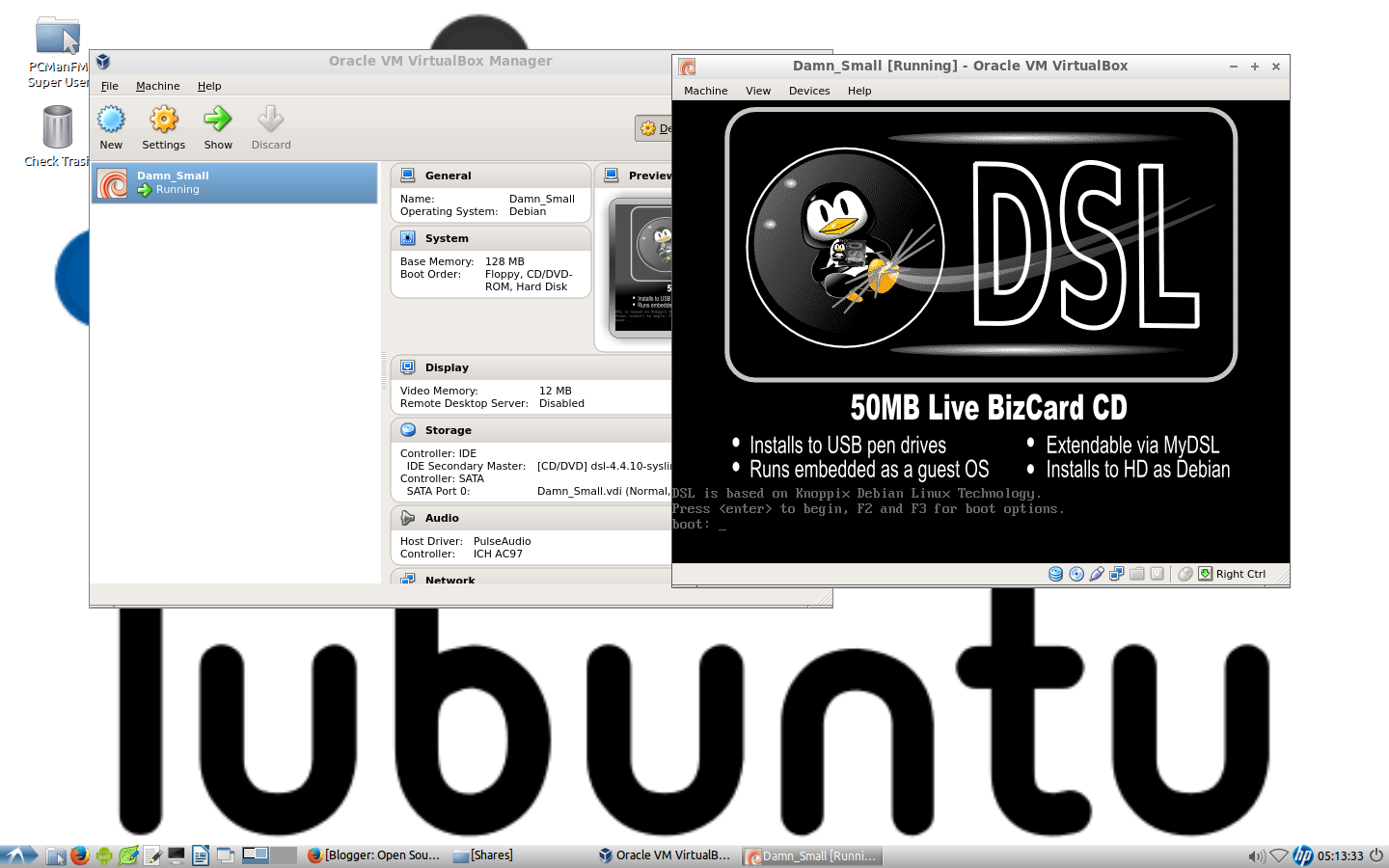Click the USB devices status bar icon

coord(1097,574)
